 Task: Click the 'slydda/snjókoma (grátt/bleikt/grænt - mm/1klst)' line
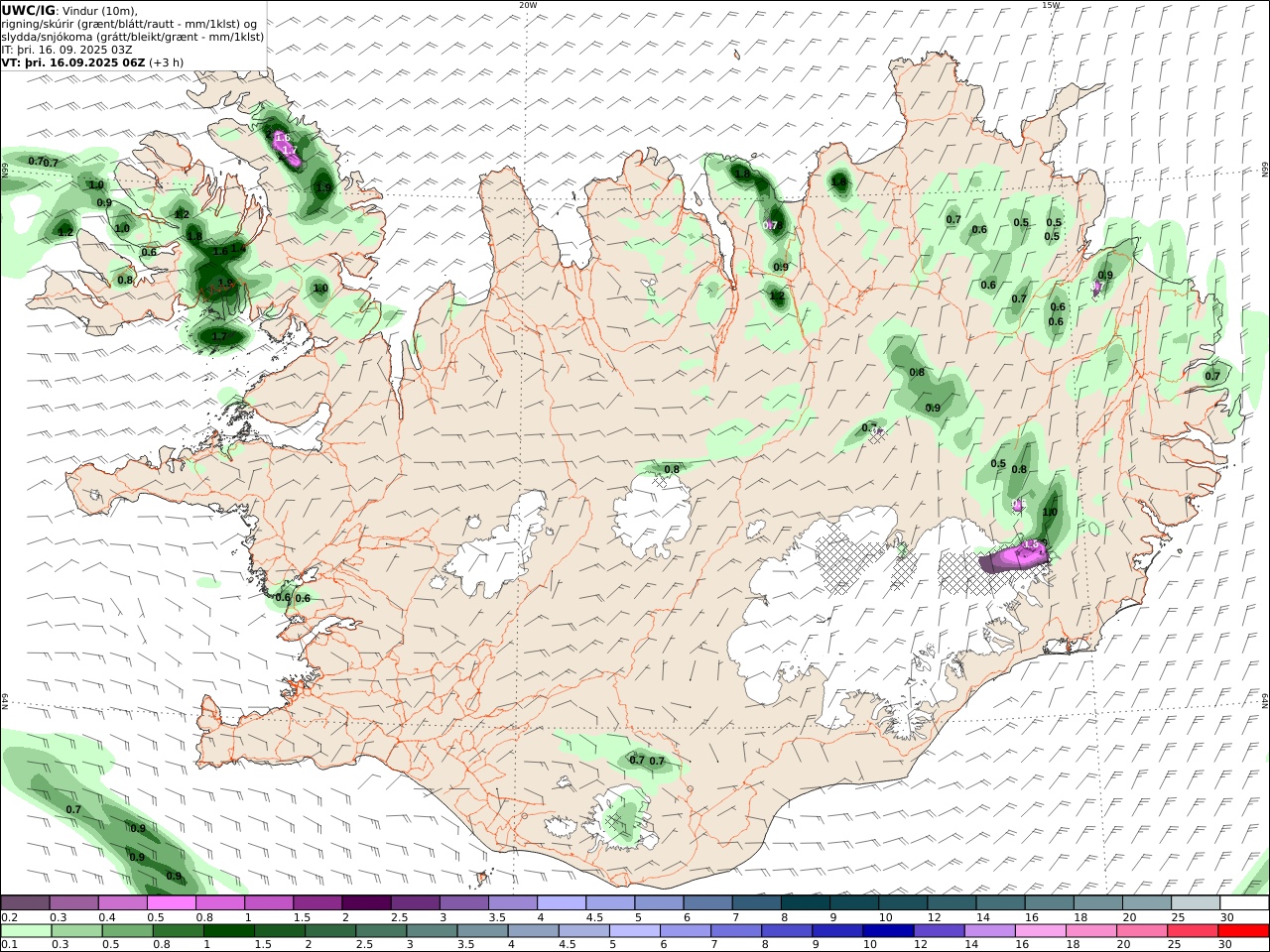click(x=133, y=37)
